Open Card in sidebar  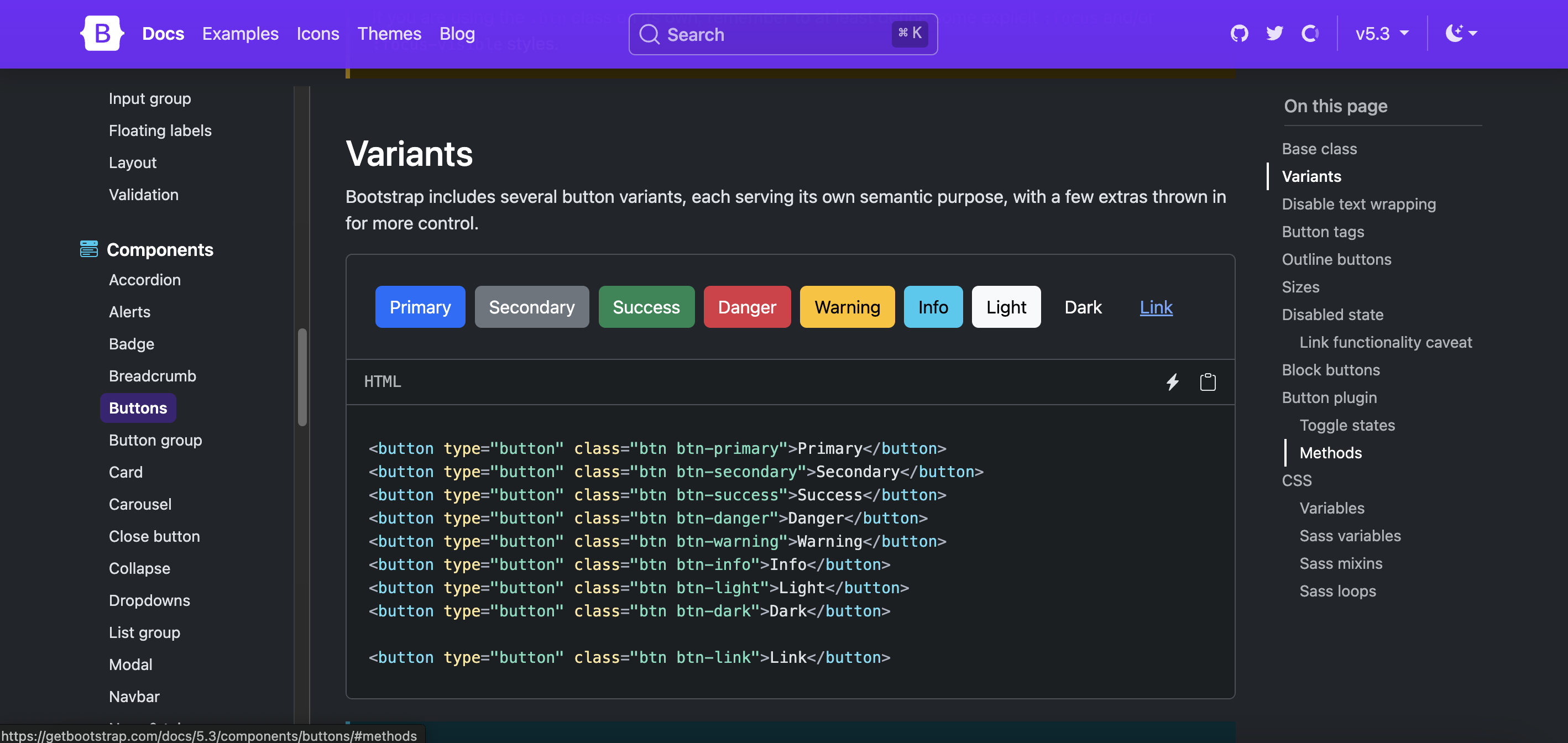coord(126,472)
